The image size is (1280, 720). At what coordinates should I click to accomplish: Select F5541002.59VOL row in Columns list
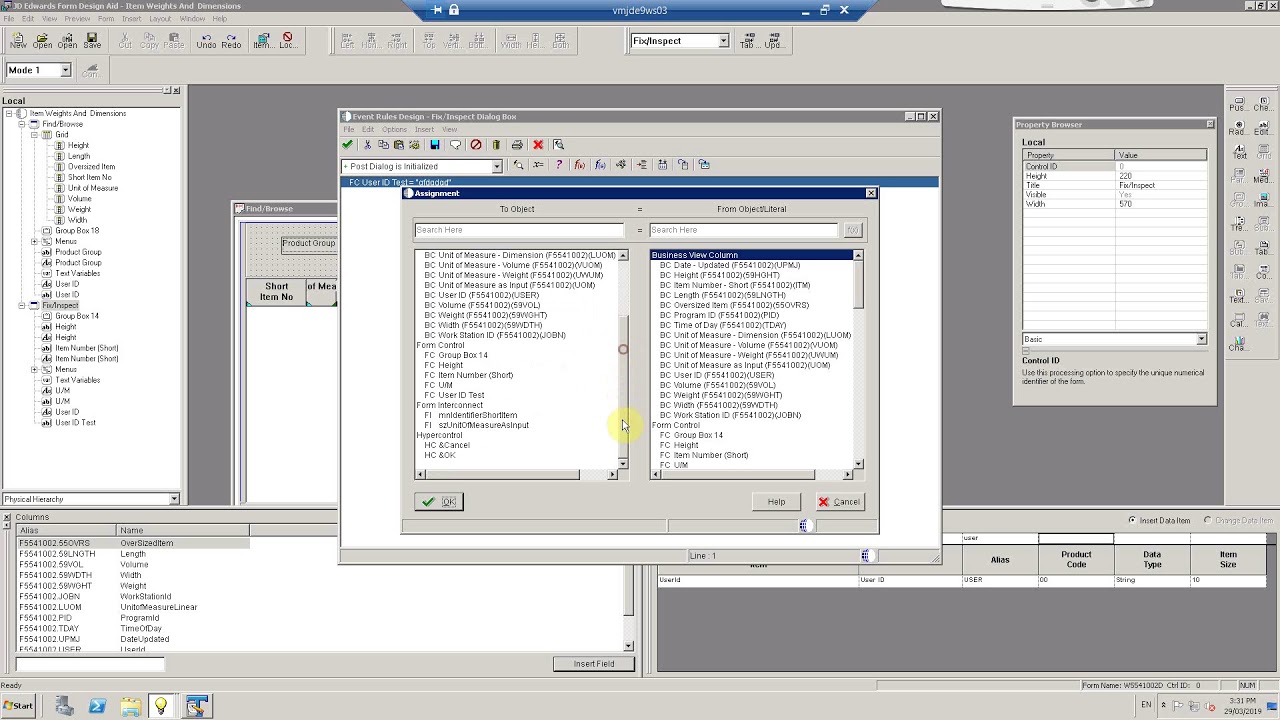click(132, 565)
